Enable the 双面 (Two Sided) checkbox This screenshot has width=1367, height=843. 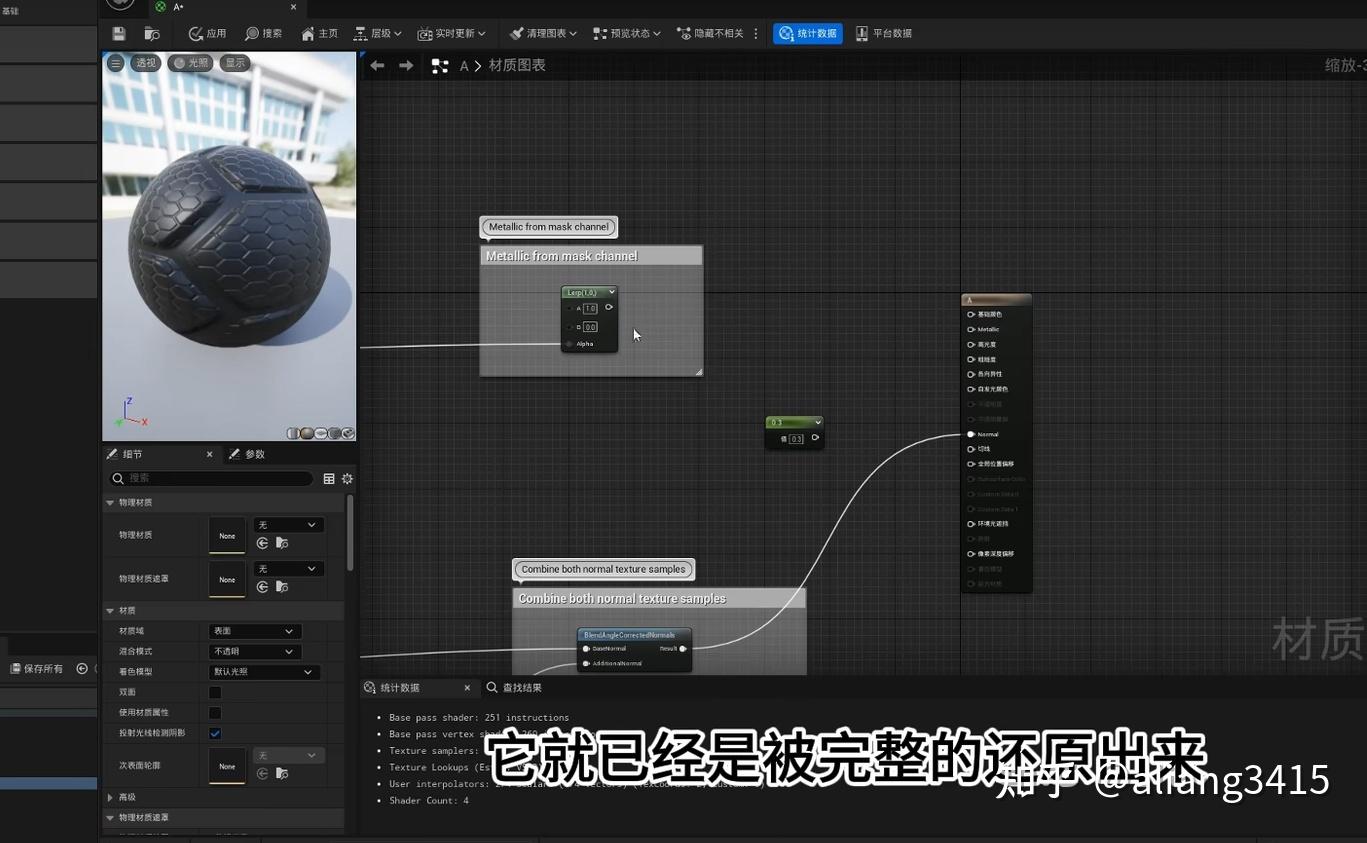[x=215, y=692]
